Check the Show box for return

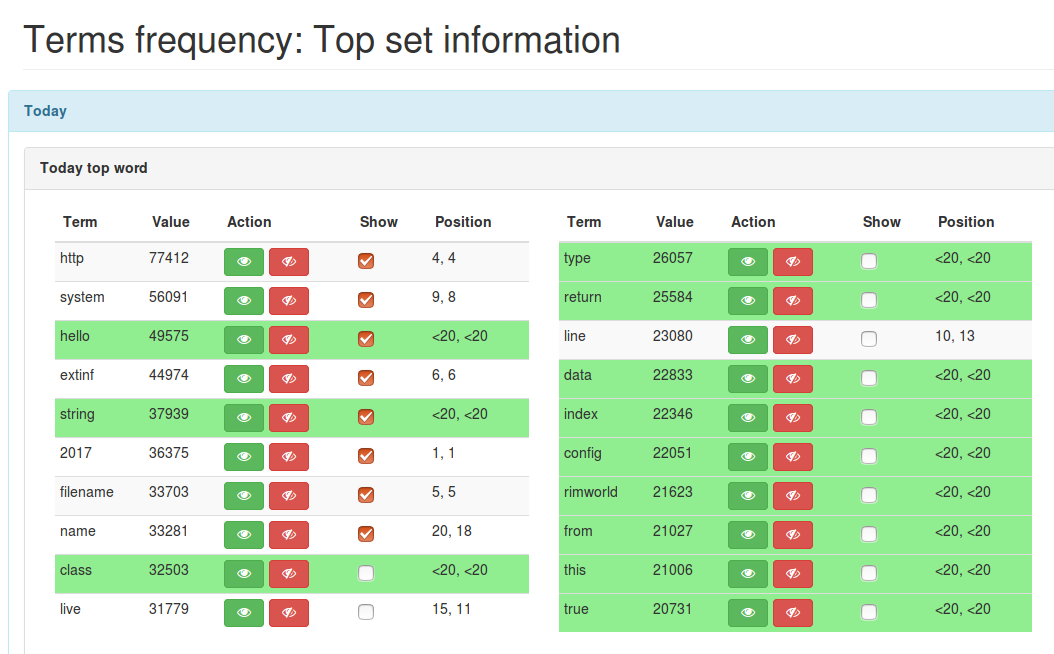(x=869, y=300)
